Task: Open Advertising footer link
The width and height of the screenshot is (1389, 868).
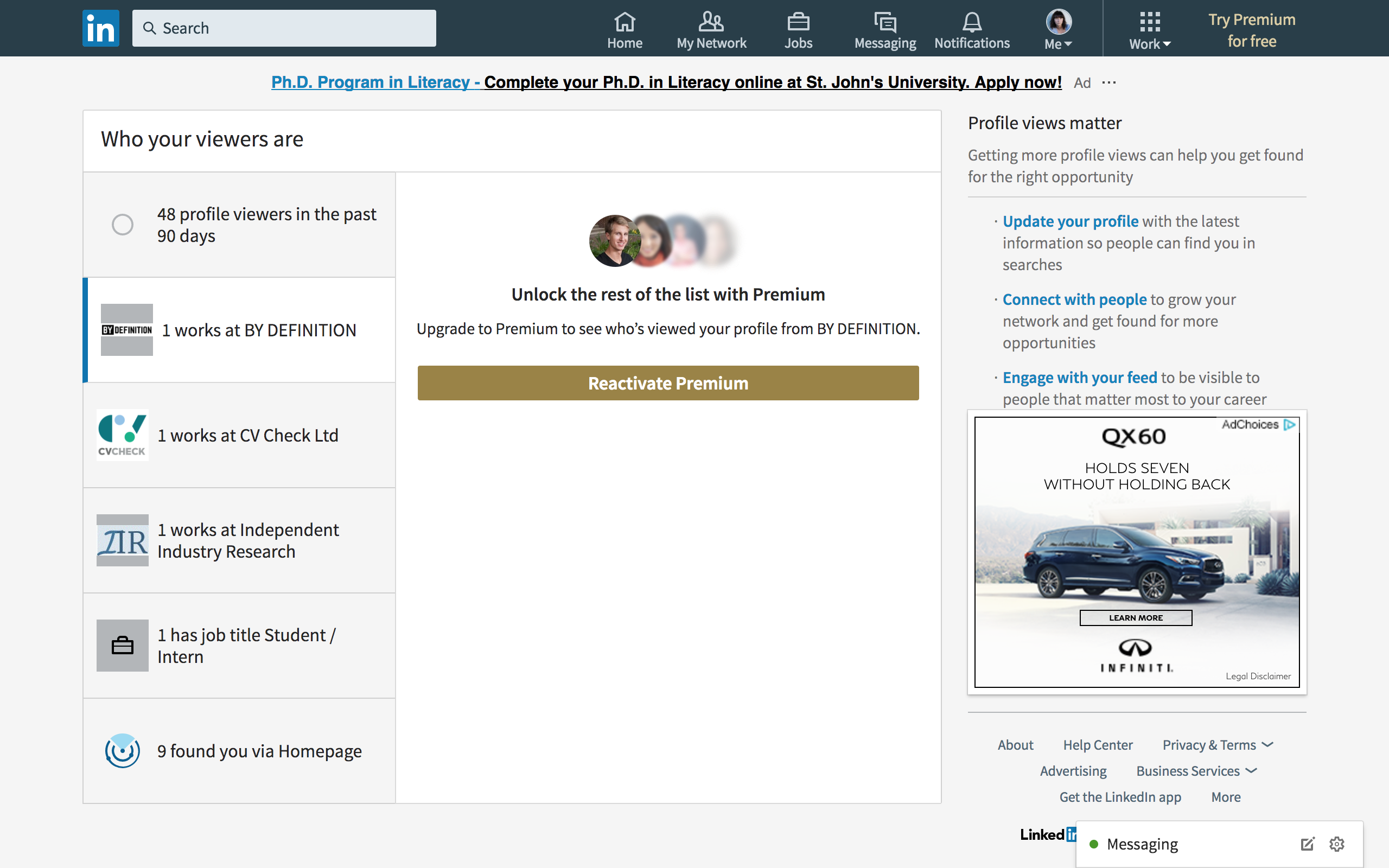Action: pos(1073,771)
